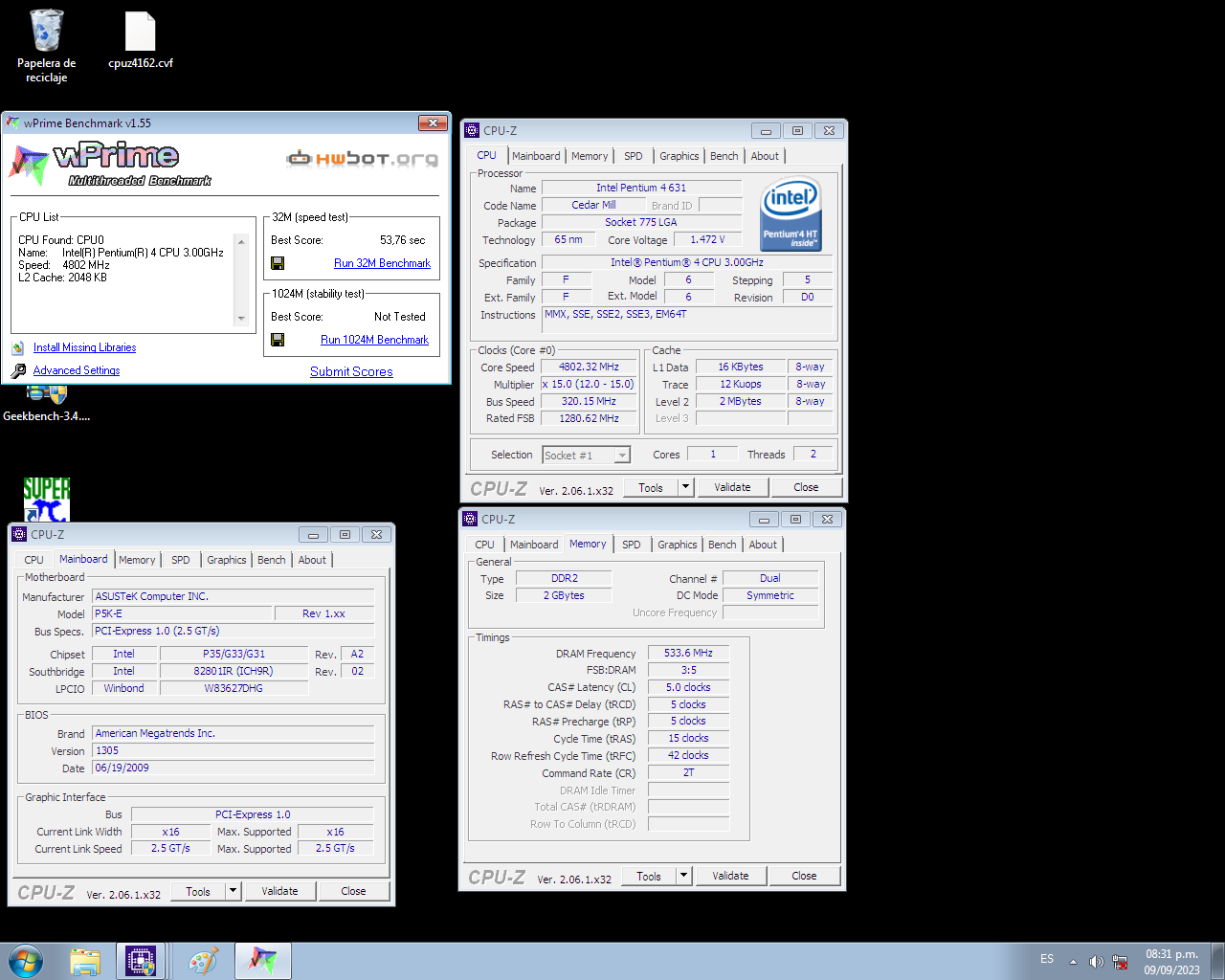Click Validate in the CPU tab window
This screenshot has width=1225, height=980.
(x=732, y=487)
